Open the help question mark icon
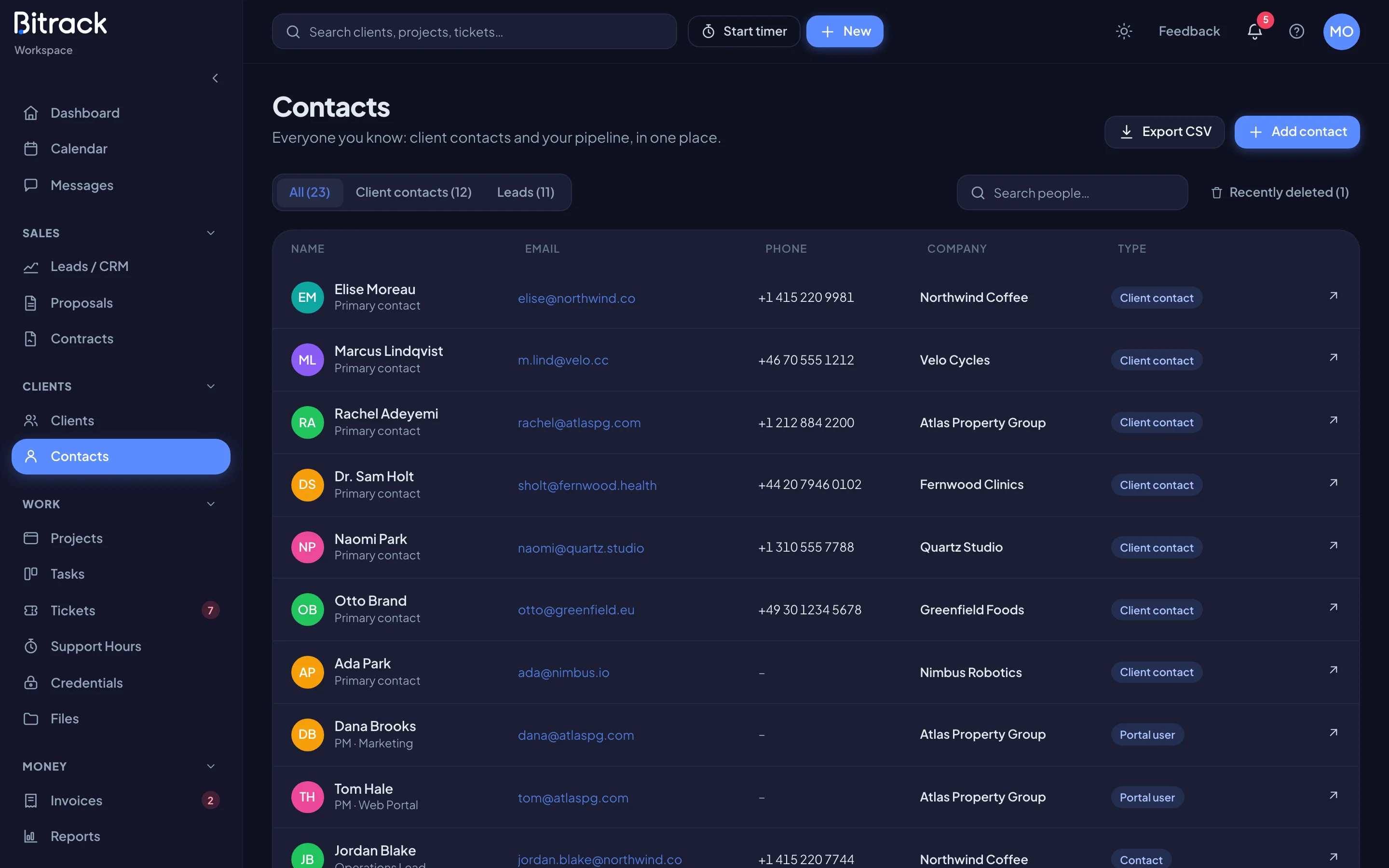This screenshot has height=868, width=1389. coord(1296,31)
